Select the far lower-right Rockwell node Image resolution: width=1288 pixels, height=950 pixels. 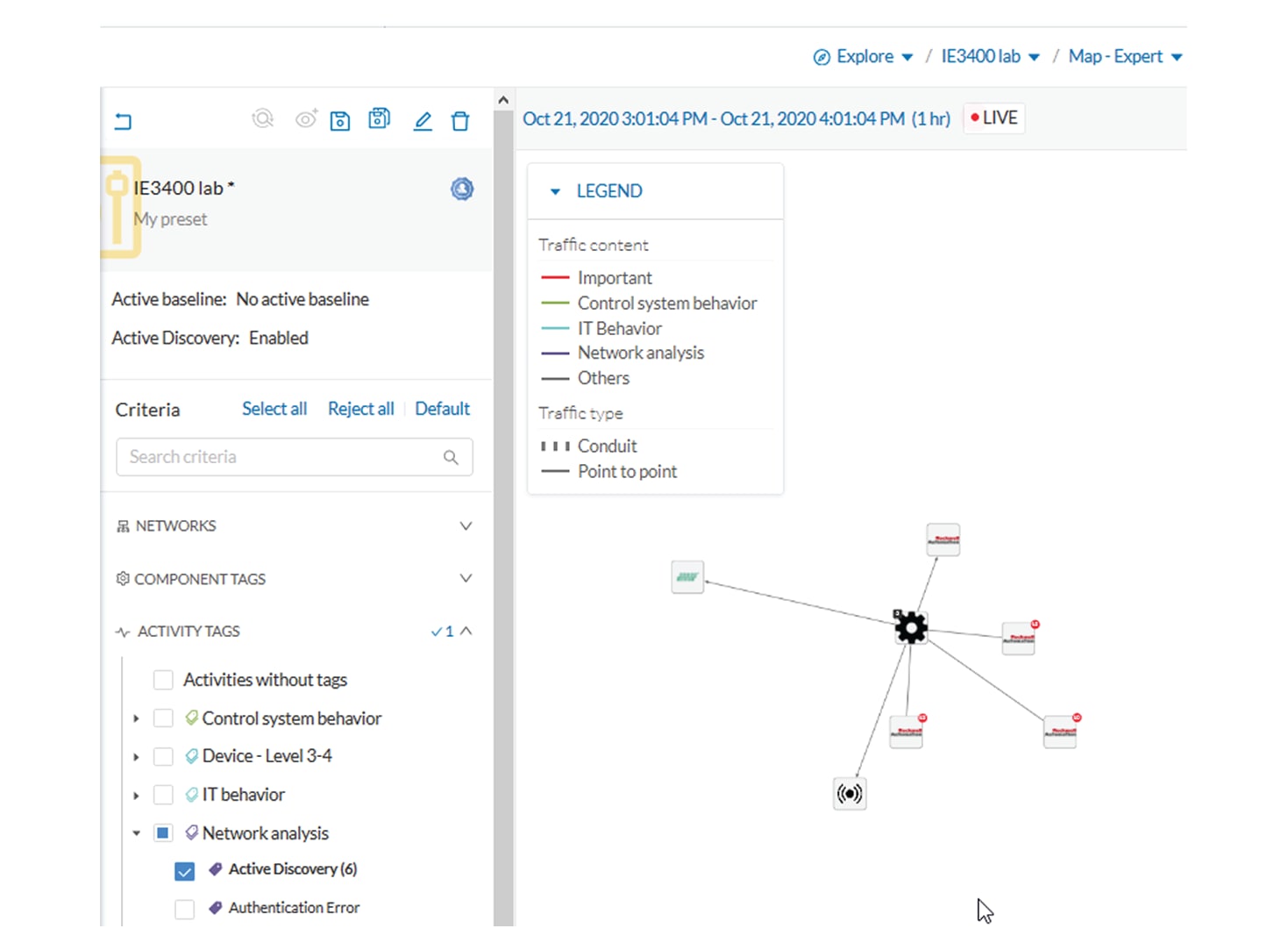point(1060,732)
